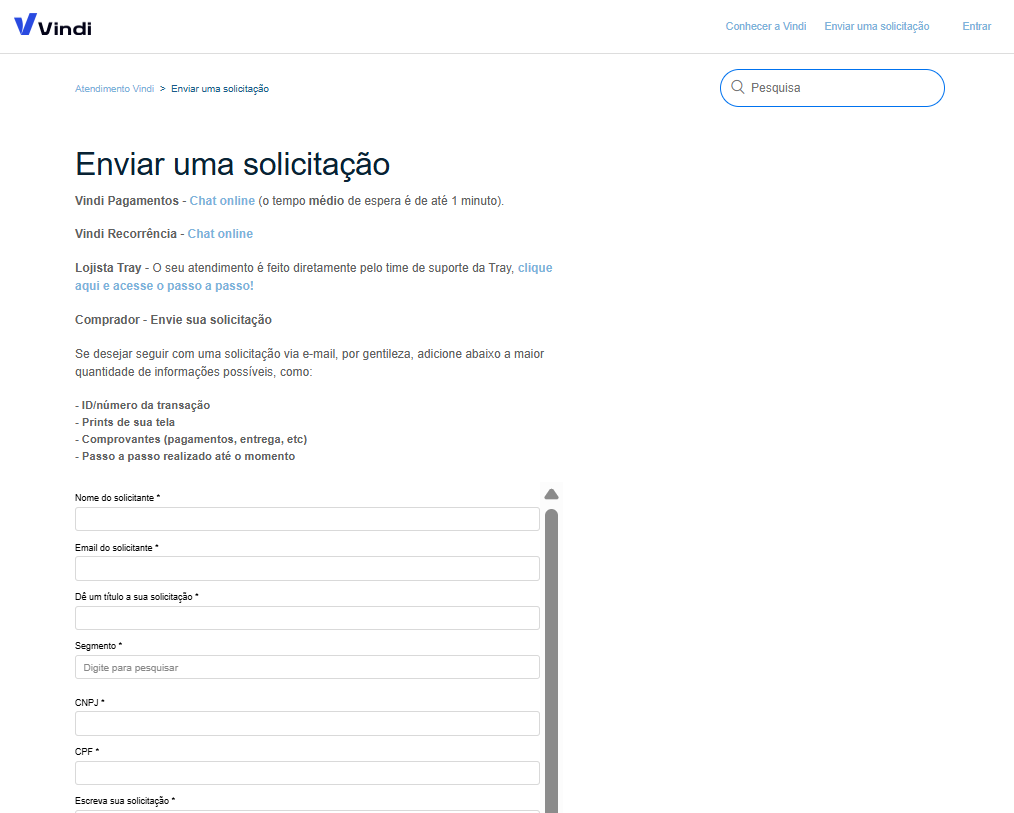Viewport: 1014px width, 813px height.
Task: Click the form's scroll up arrow
Action: point(551,494)
